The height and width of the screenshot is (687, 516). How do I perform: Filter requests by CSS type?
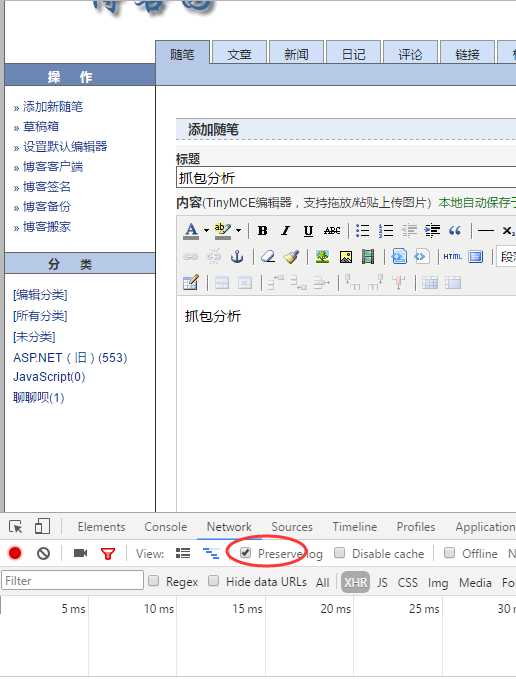407,582
